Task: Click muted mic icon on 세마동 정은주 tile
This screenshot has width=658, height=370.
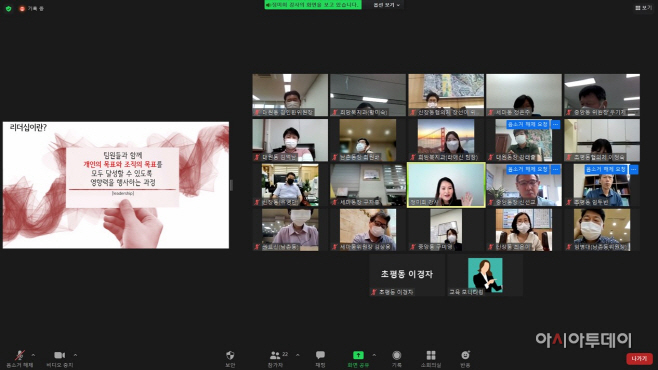Action: [x=491, y=112]
